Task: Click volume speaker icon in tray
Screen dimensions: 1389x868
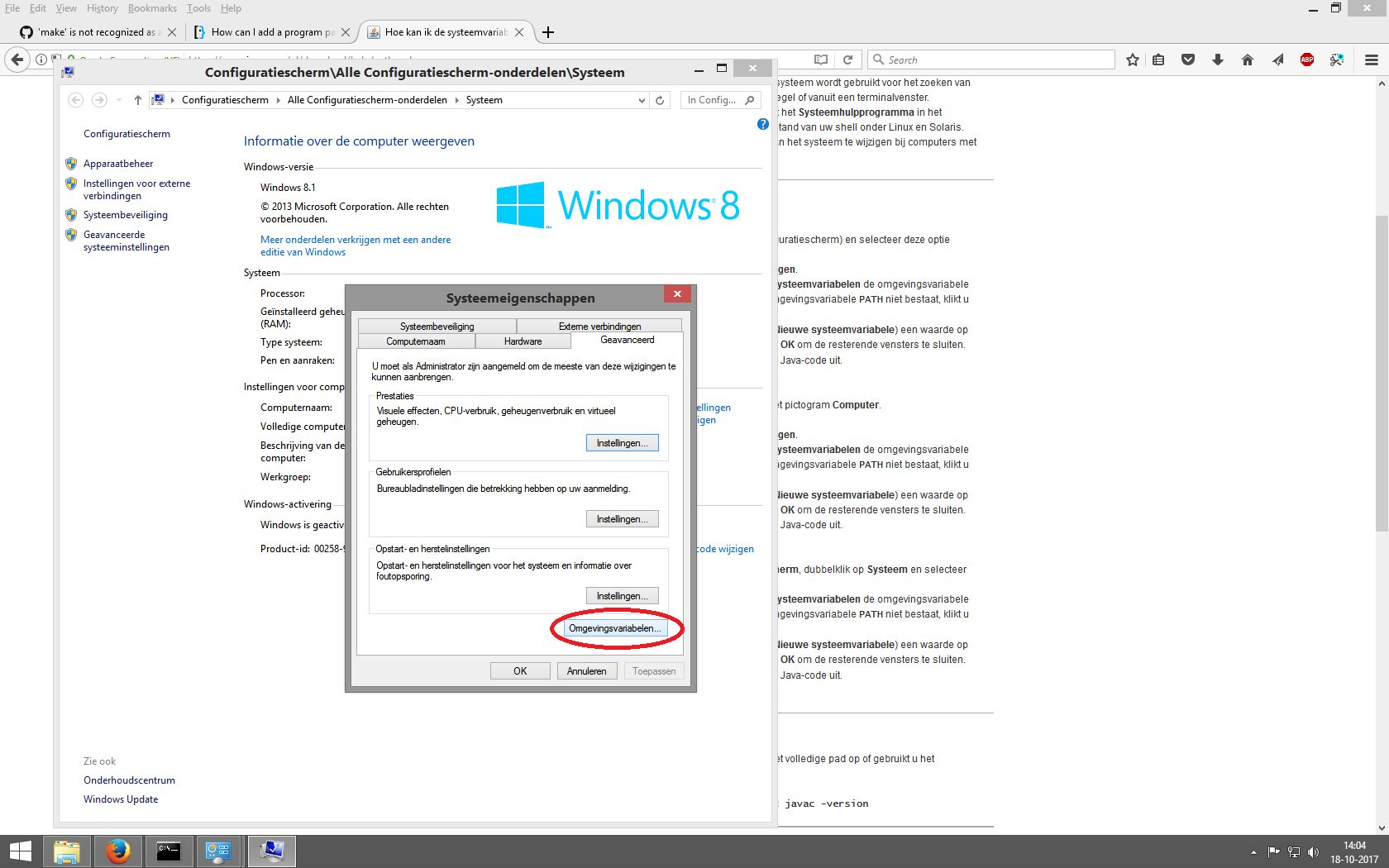Action: point(1313,851)
